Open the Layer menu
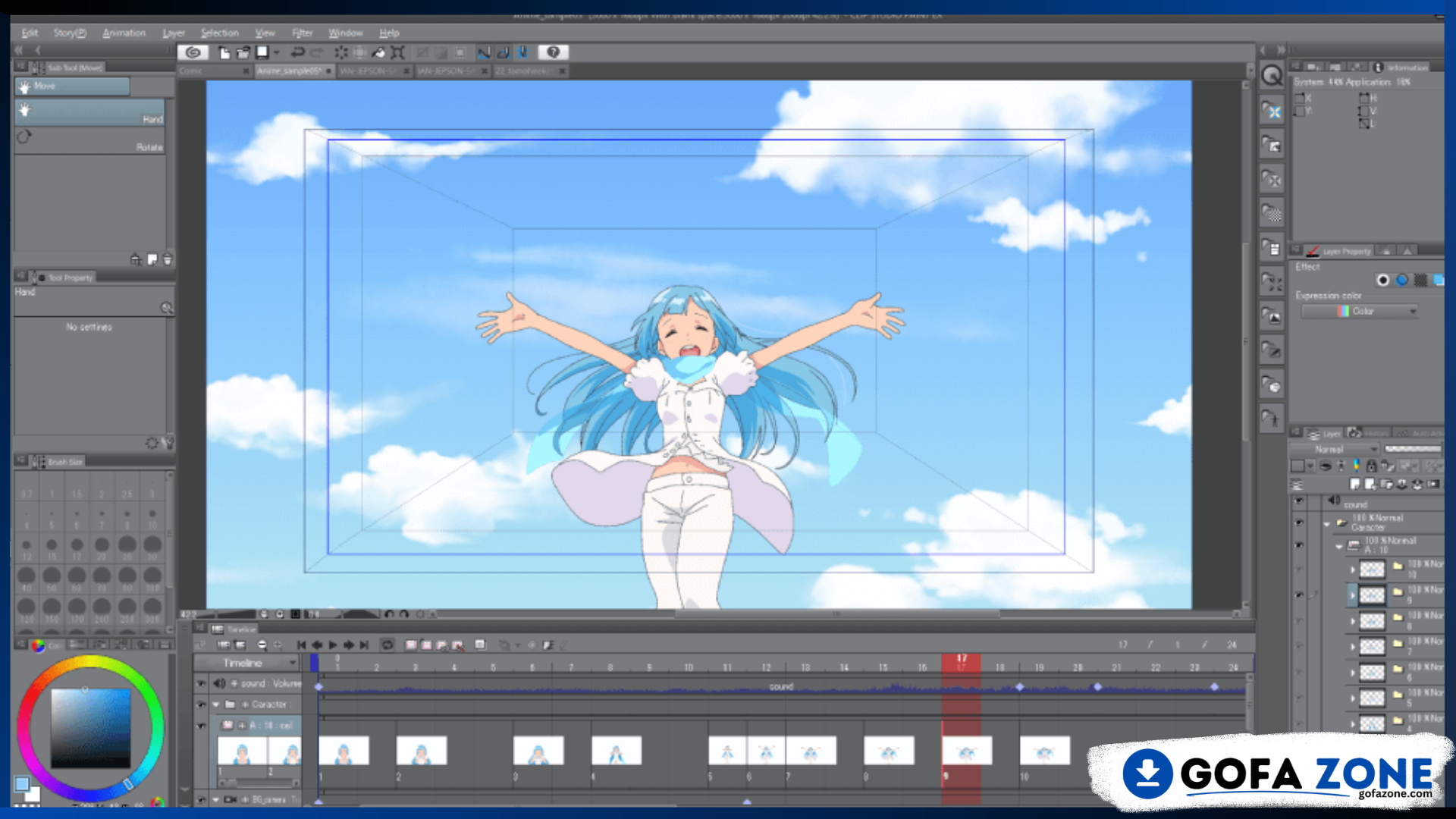 174,33
